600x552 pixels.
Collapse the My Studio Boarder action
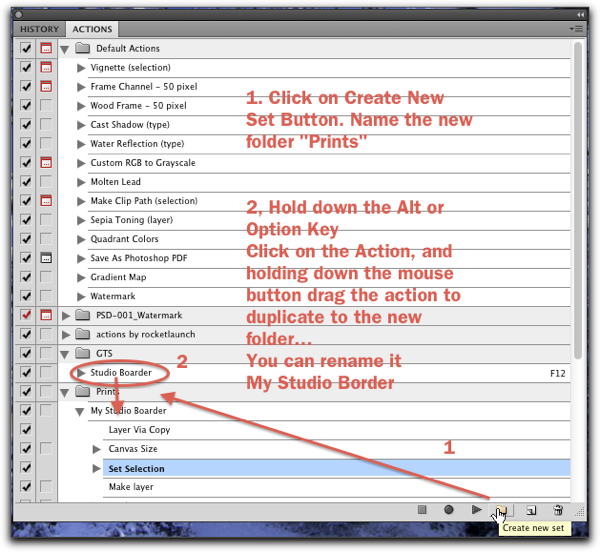80,412
